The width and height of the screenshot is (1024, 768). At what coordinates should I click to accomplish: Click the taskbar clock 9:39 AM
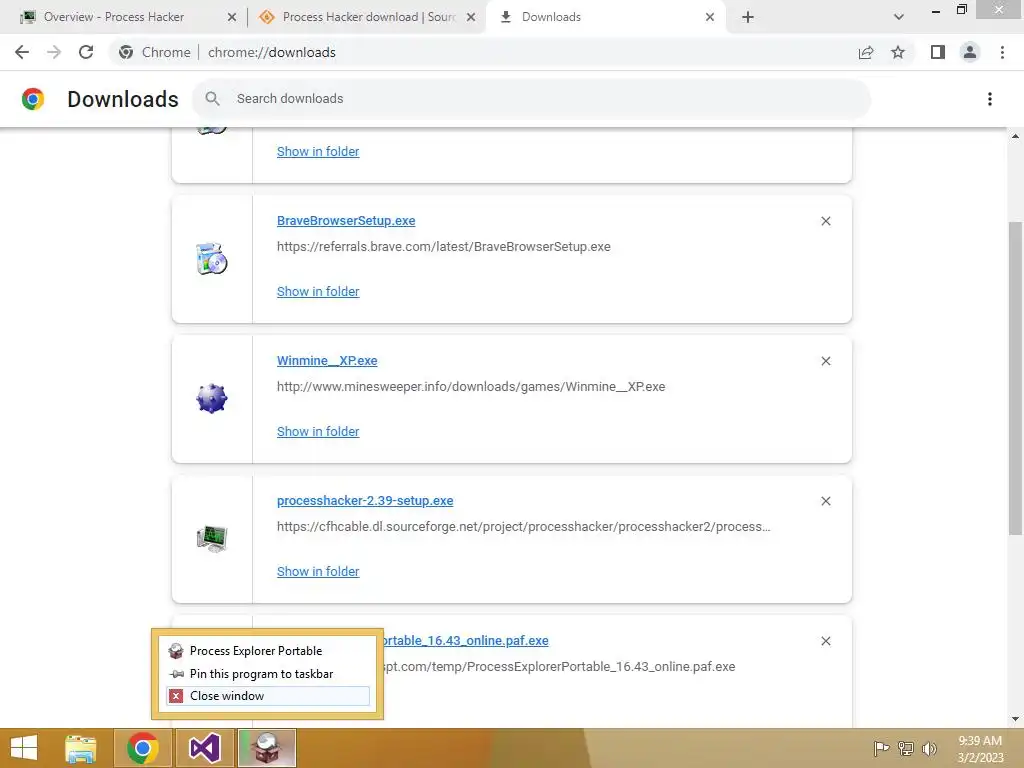980,748
